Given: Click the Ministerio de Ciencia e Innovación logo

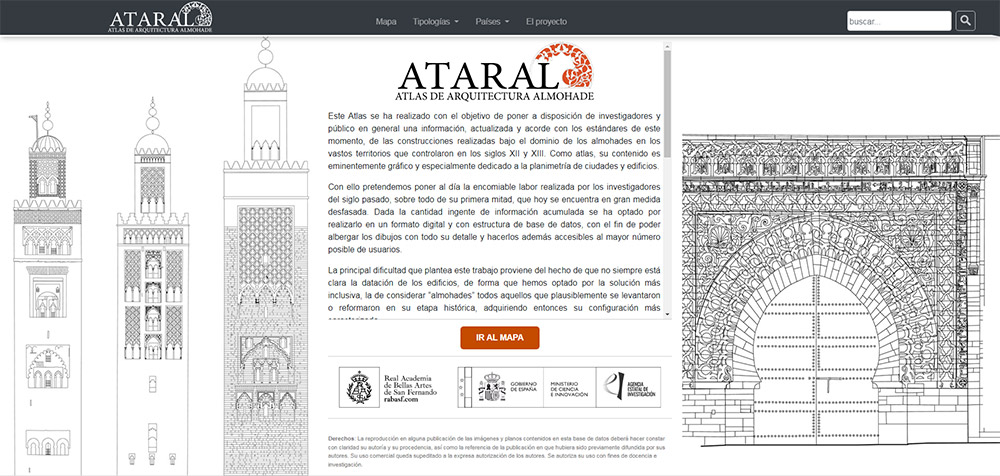Looking at the screenshot, I should tap(569, 387).
